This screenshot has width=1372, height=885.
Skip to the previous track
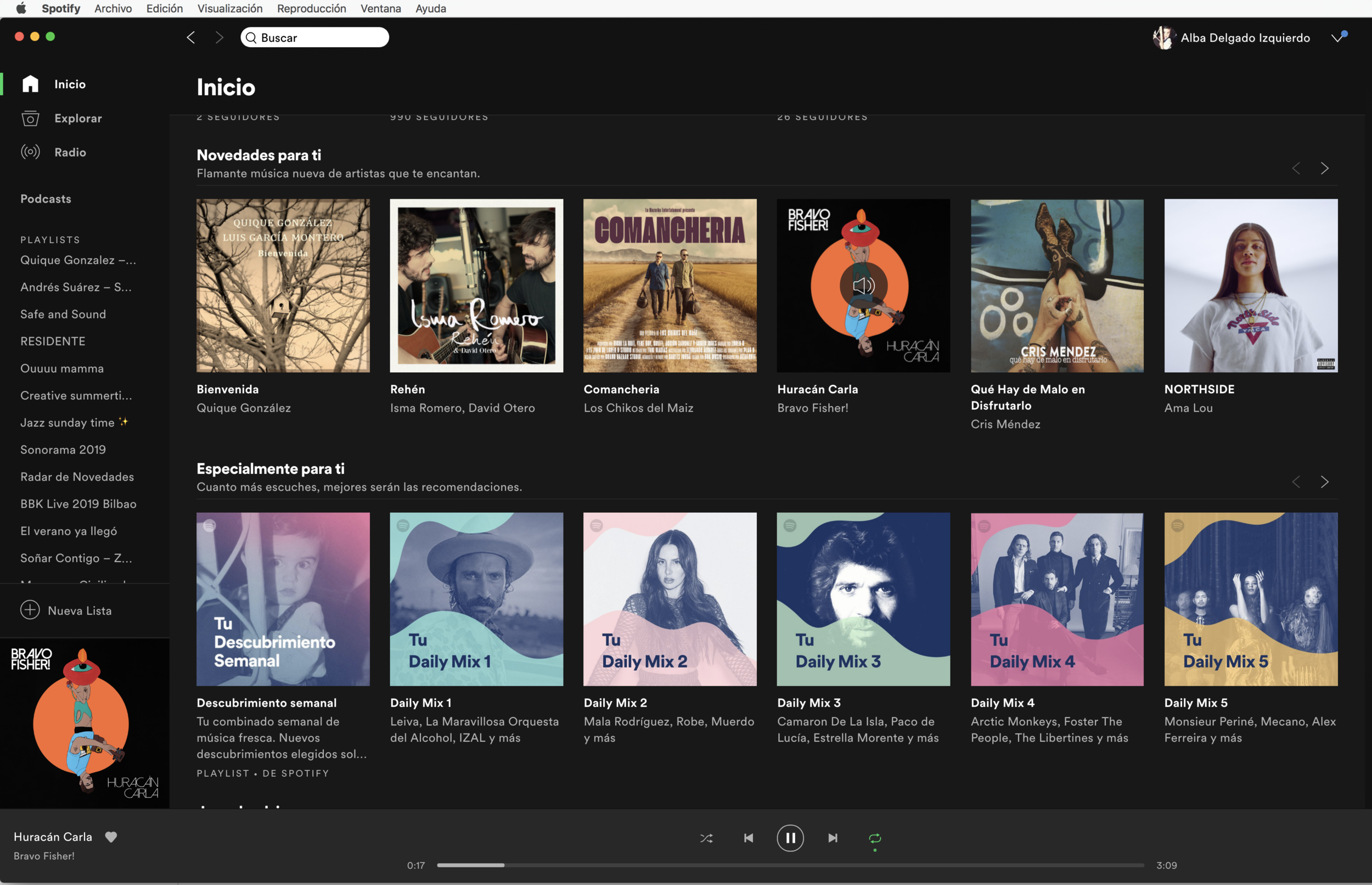tap(749, 838)
